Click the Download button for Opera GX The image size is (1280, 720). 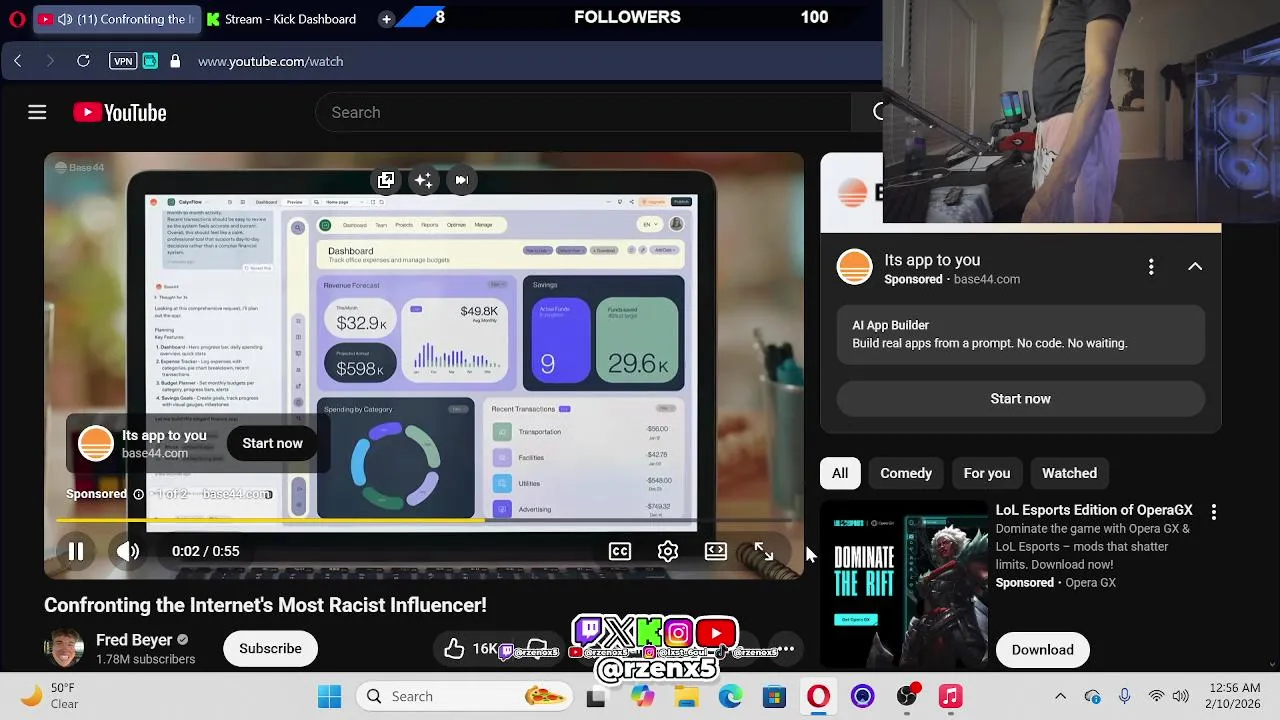(1042, 650)
